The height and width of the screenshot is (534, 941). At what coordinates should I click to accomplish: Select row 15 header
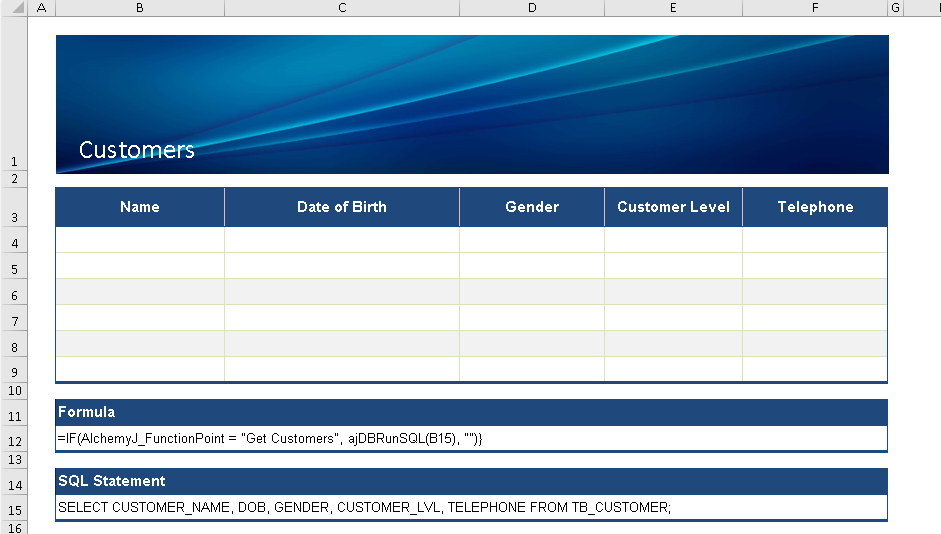pos(14,510)
